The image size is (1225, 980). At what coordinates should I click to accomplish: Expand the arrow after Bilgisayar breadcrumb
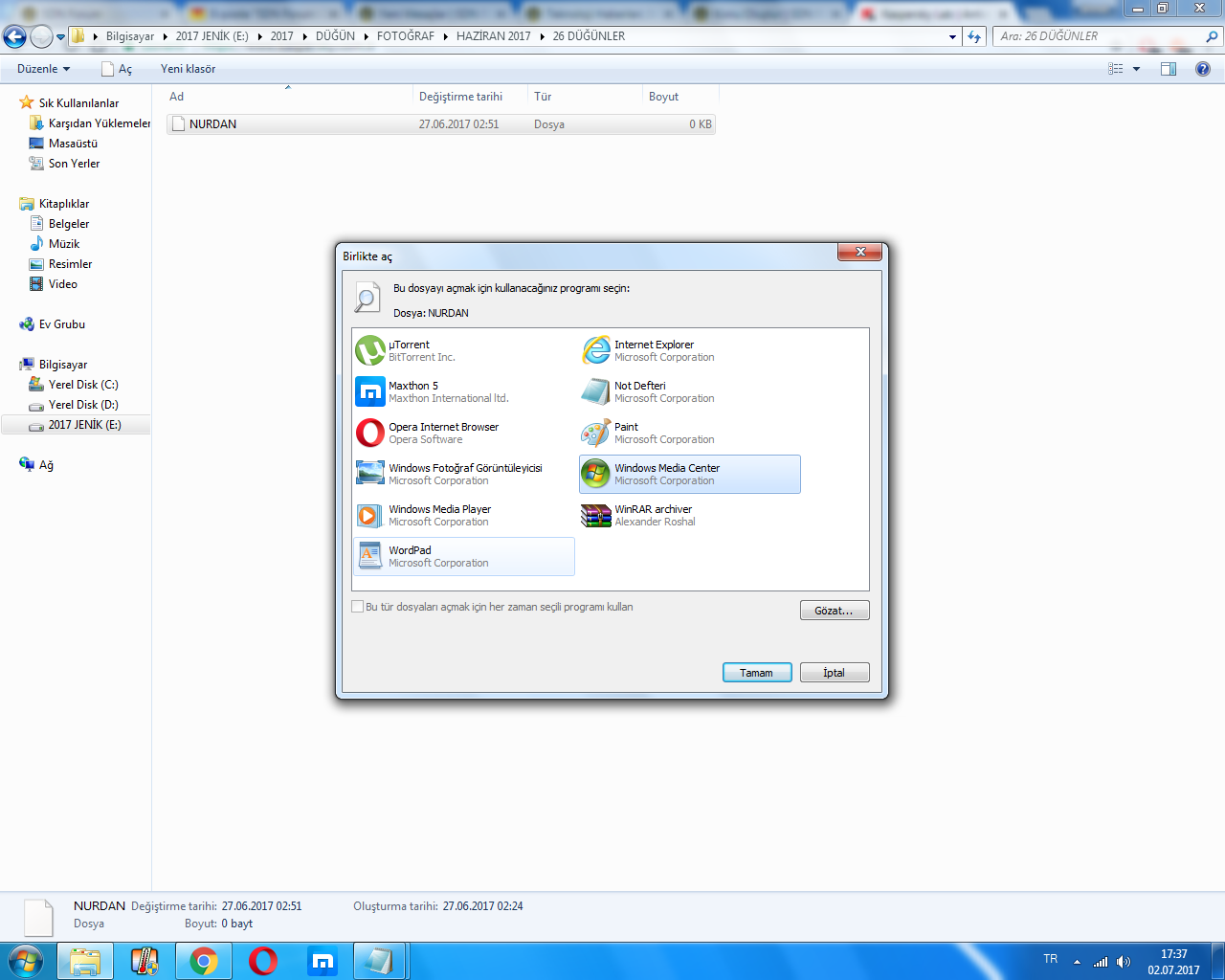(x=165, y=36)
